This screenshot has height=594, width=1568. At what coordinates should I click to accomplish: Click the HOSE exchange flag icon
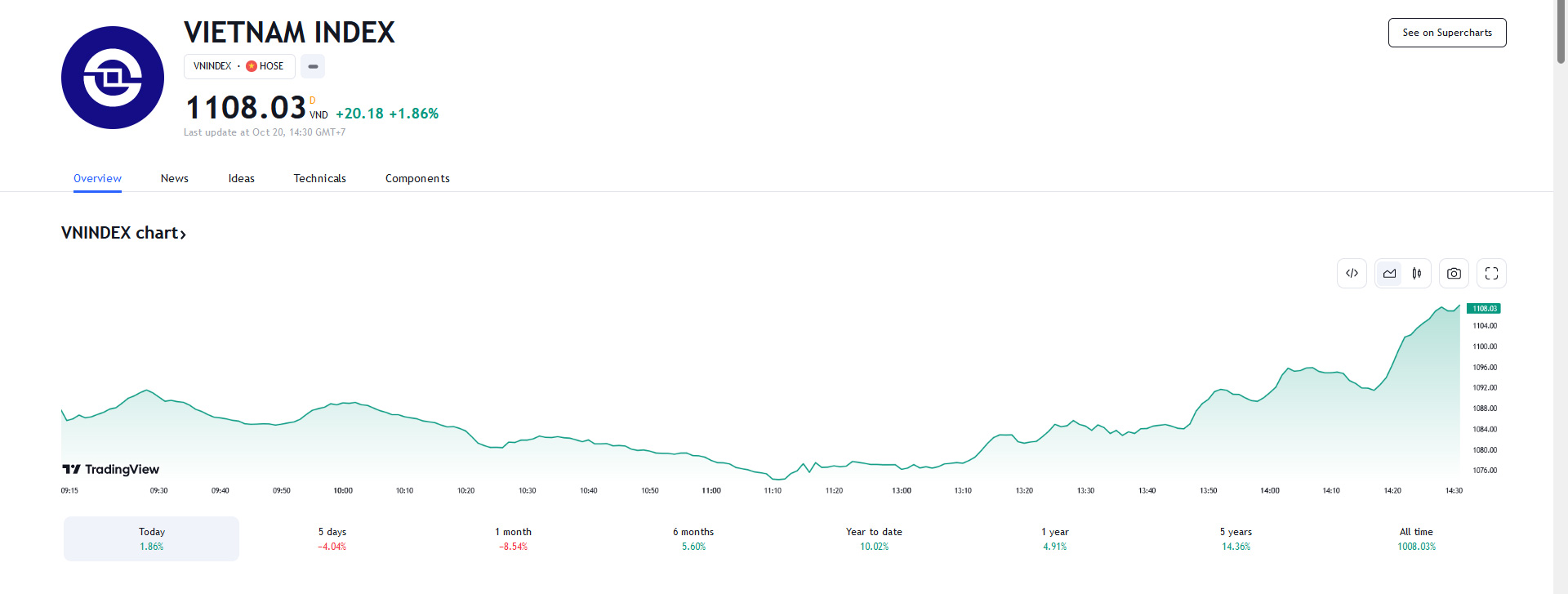(252, 66)
